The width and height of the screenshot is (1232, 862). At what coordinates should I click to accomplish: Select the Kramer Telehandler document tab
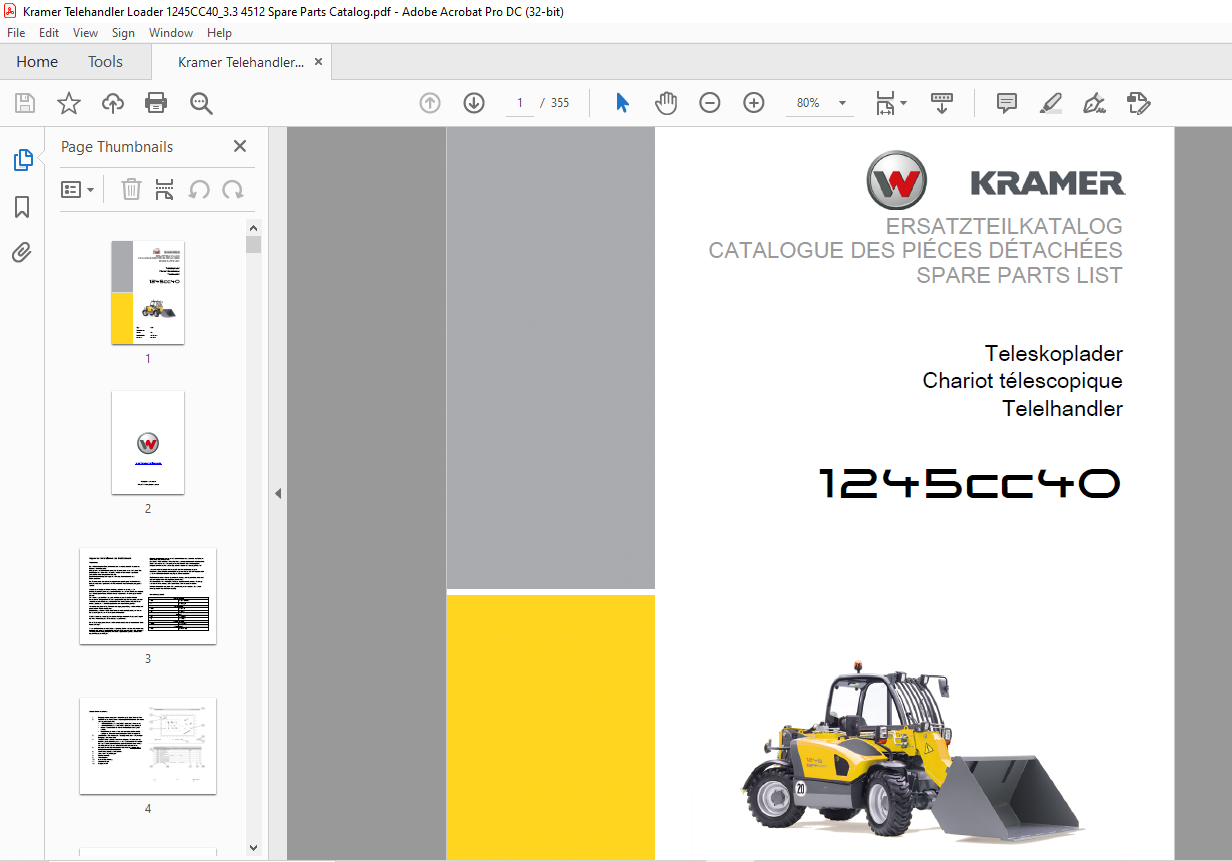pos(241,62)
